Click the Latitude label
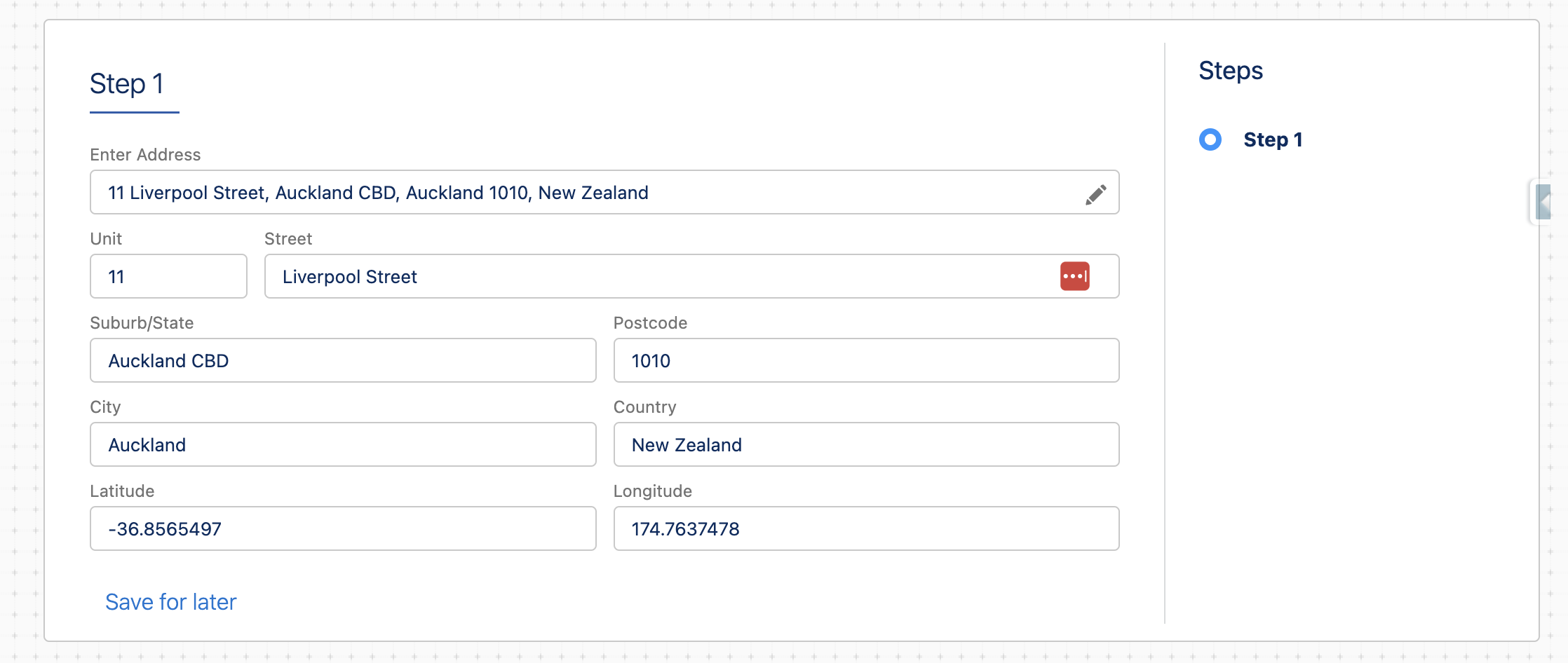 tap(122, 491)
